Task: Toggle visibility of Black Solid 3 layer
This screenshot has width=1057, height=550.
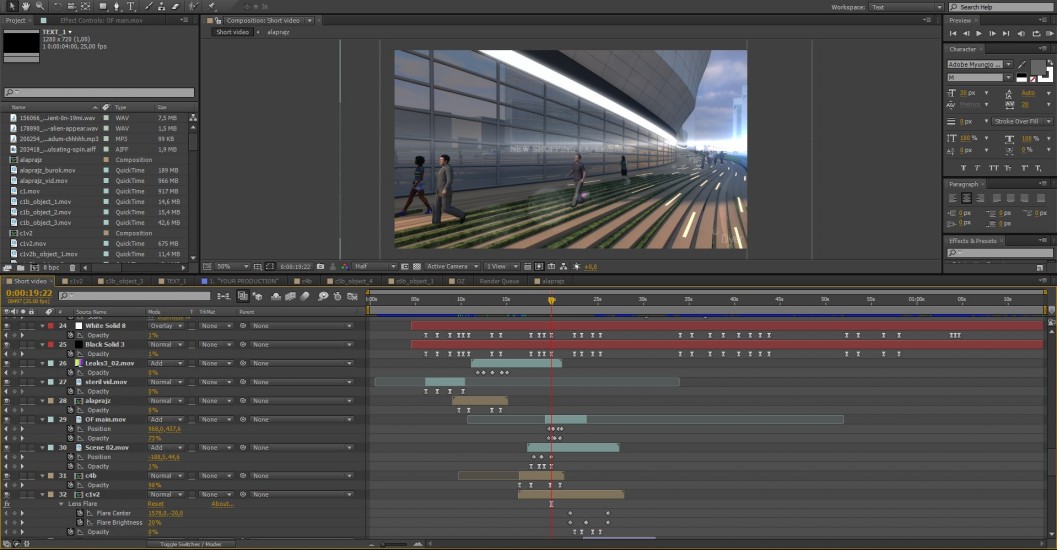Action: [x=6, y=345]
